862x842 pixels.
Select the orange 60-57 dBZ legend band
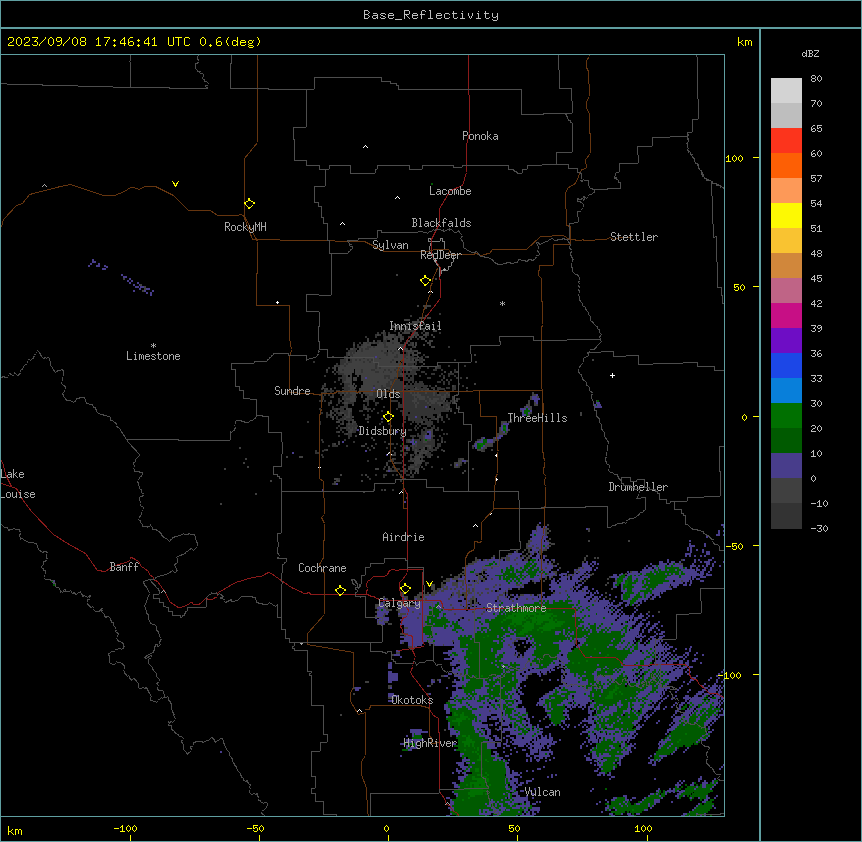click(786, 165)
